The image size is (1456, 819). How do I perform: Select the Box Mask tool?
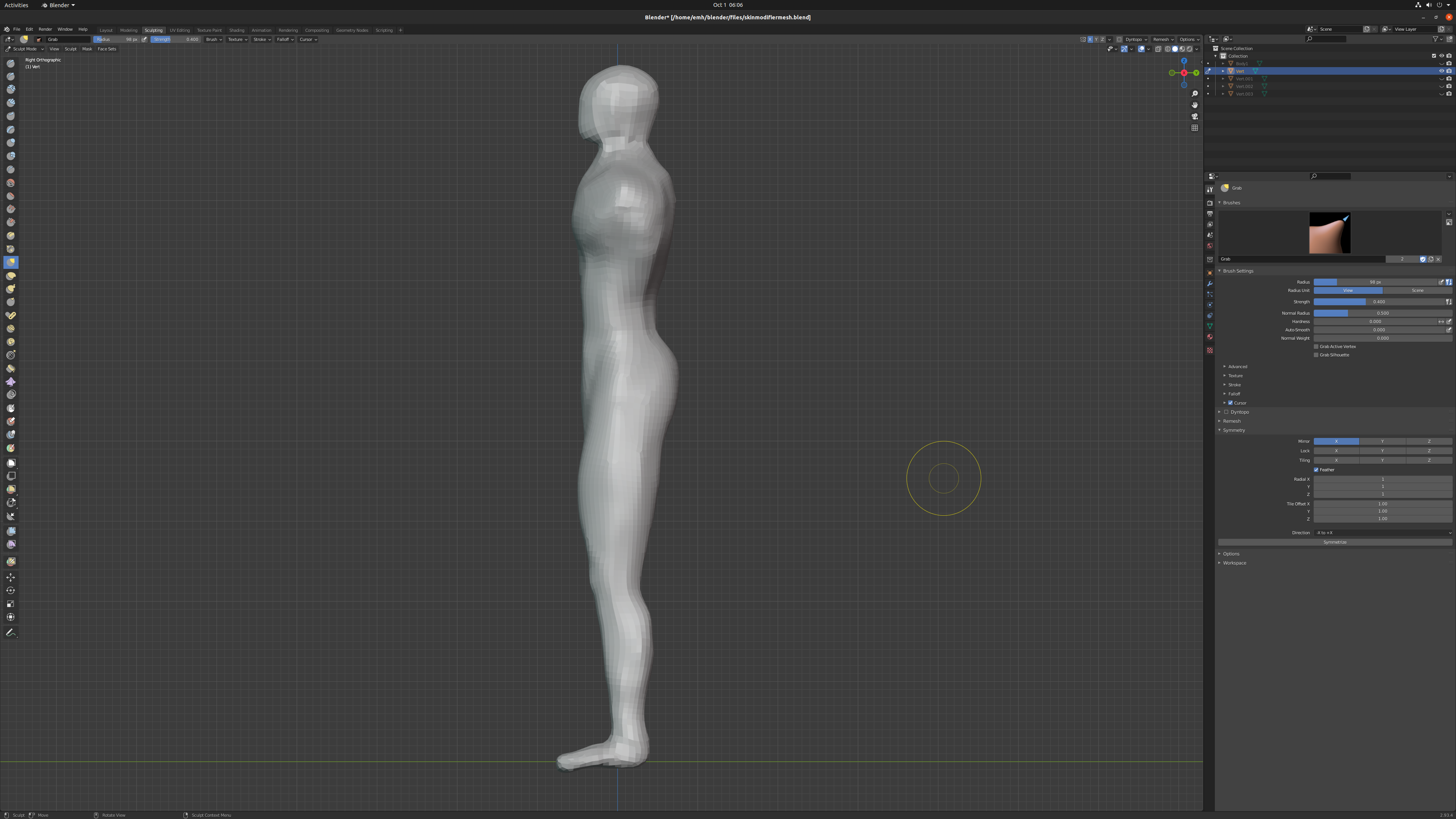[x=11, y=463]
